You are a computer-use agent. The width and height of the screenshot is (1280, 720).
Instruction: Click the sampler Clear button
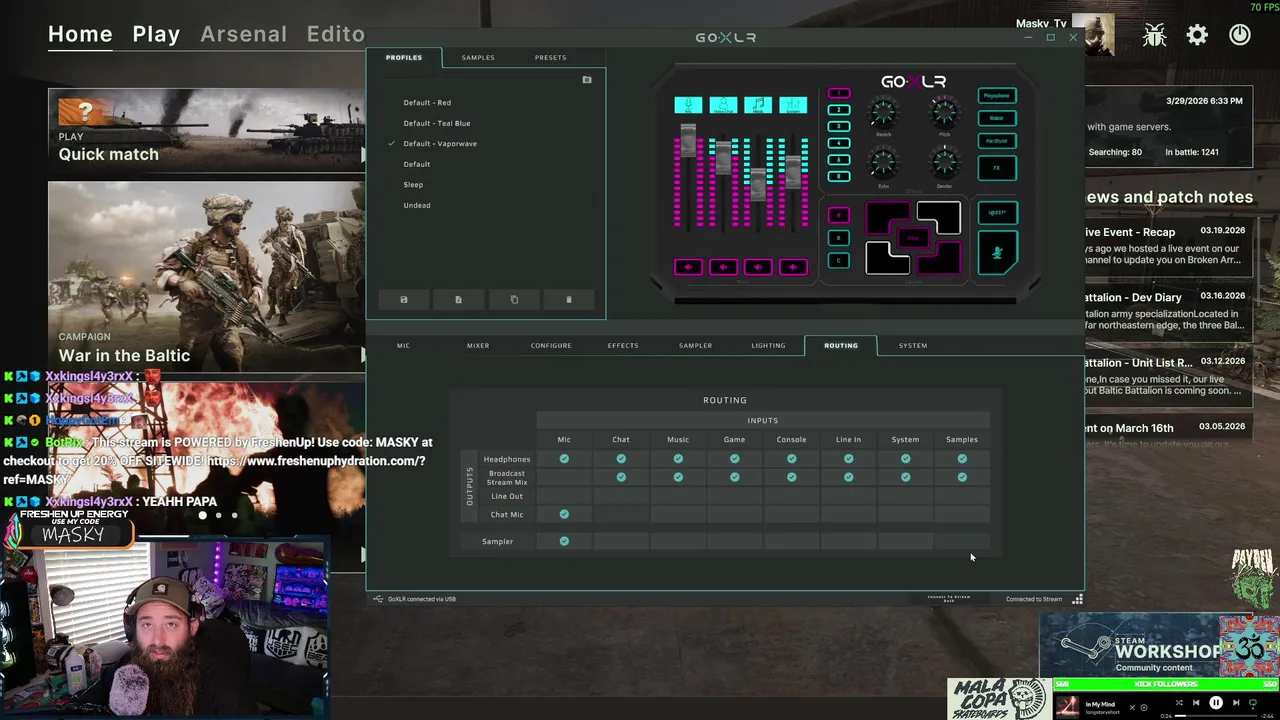tap(913, 238)
